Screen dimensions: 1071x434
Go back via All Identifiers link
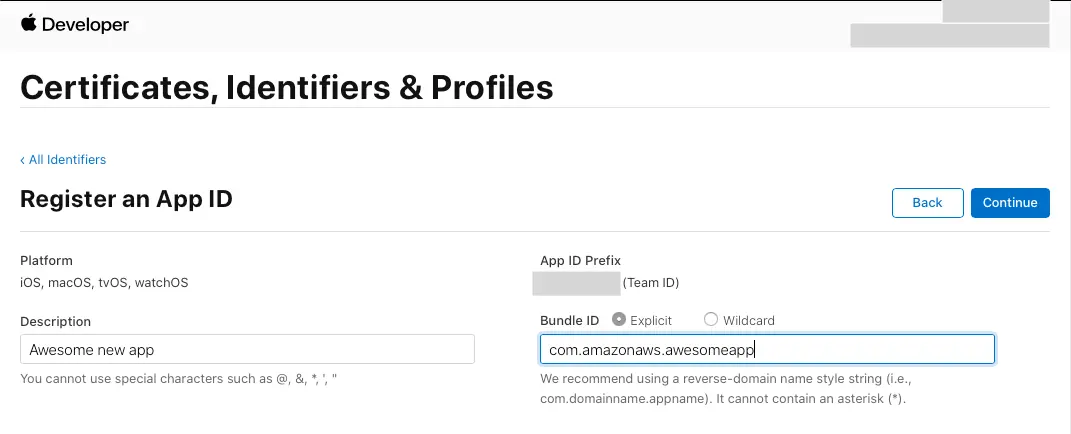(x=63, y=160)
